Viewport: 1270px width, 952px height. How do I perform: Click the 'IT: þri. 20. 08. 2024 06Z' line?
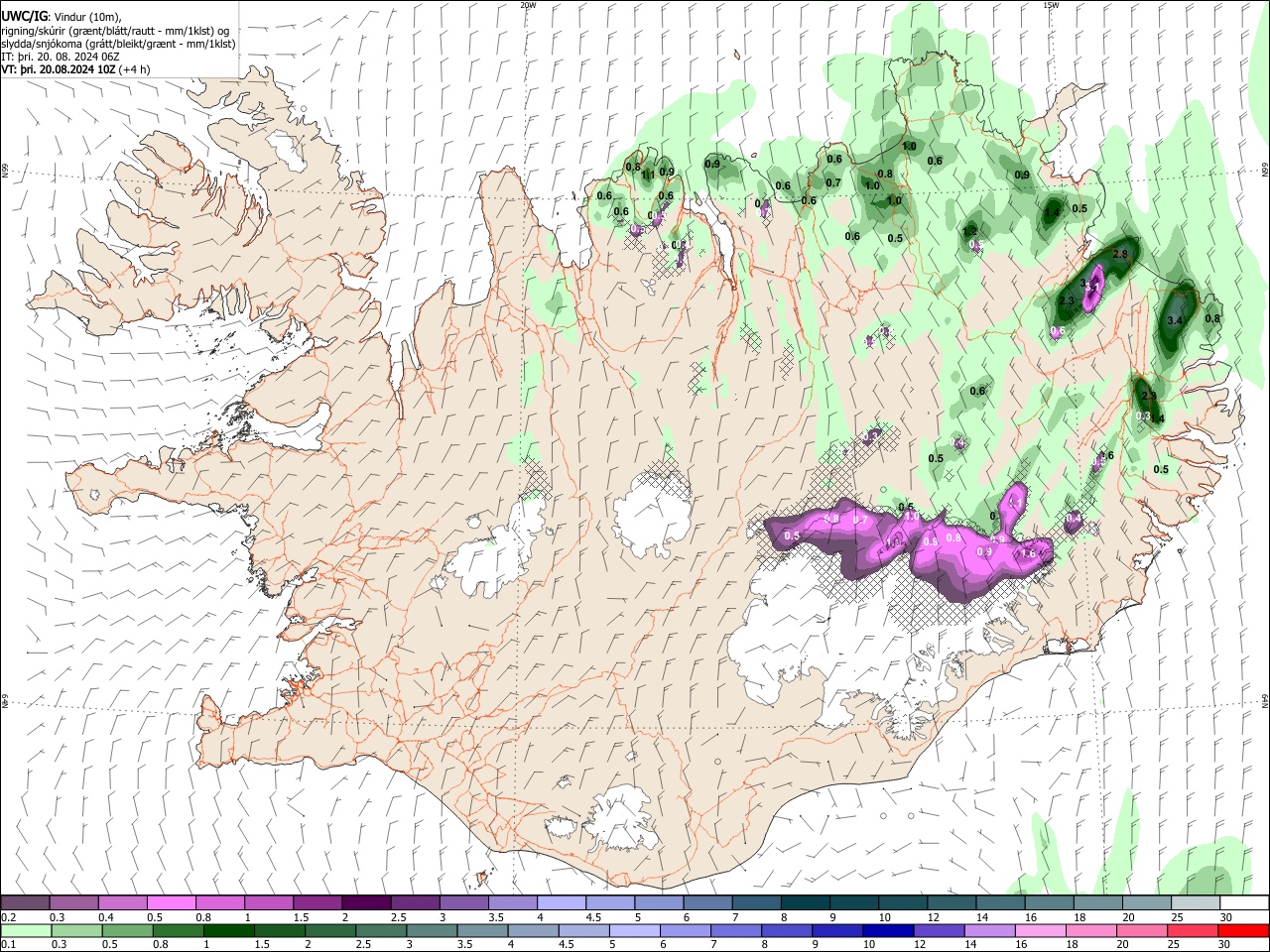60,57
